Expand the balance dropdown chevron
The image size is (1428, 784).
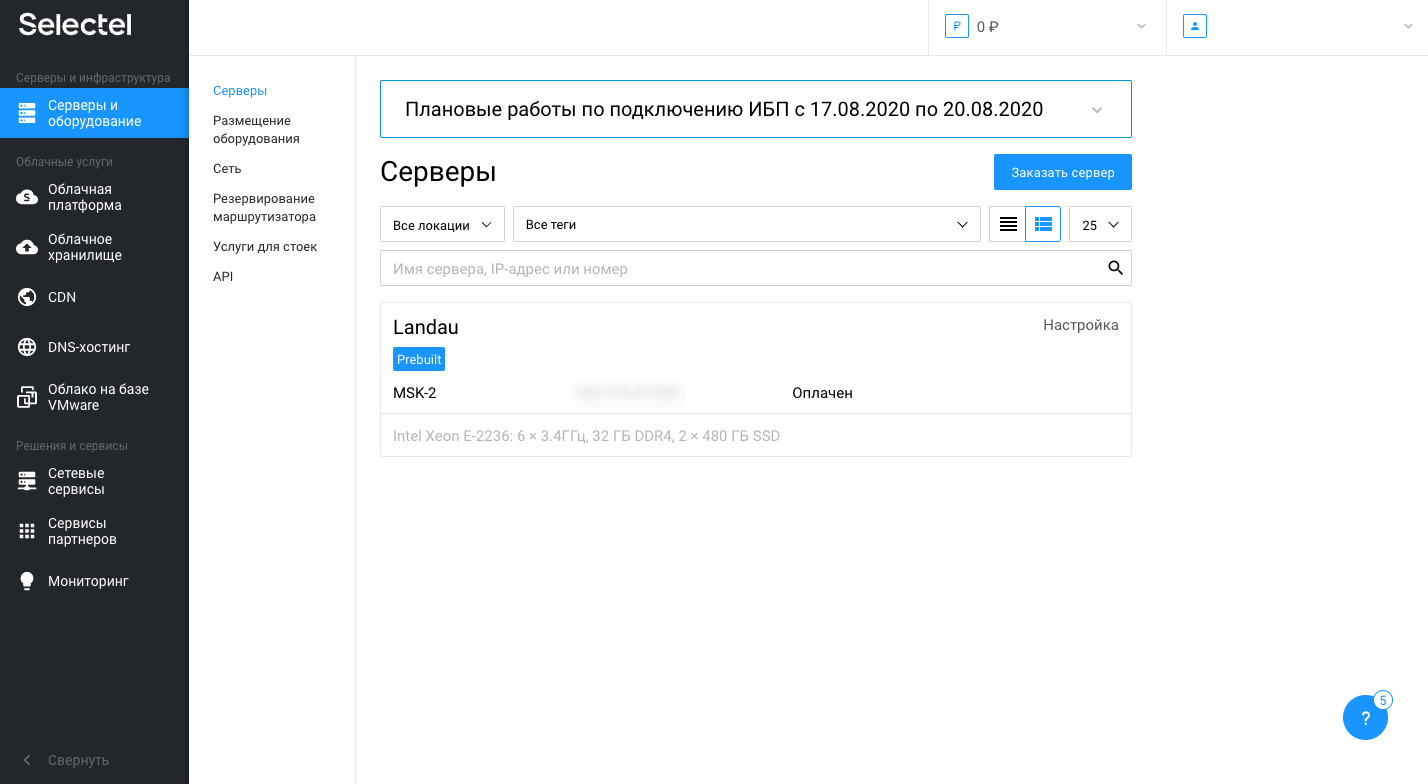(x=1141, y=27)
